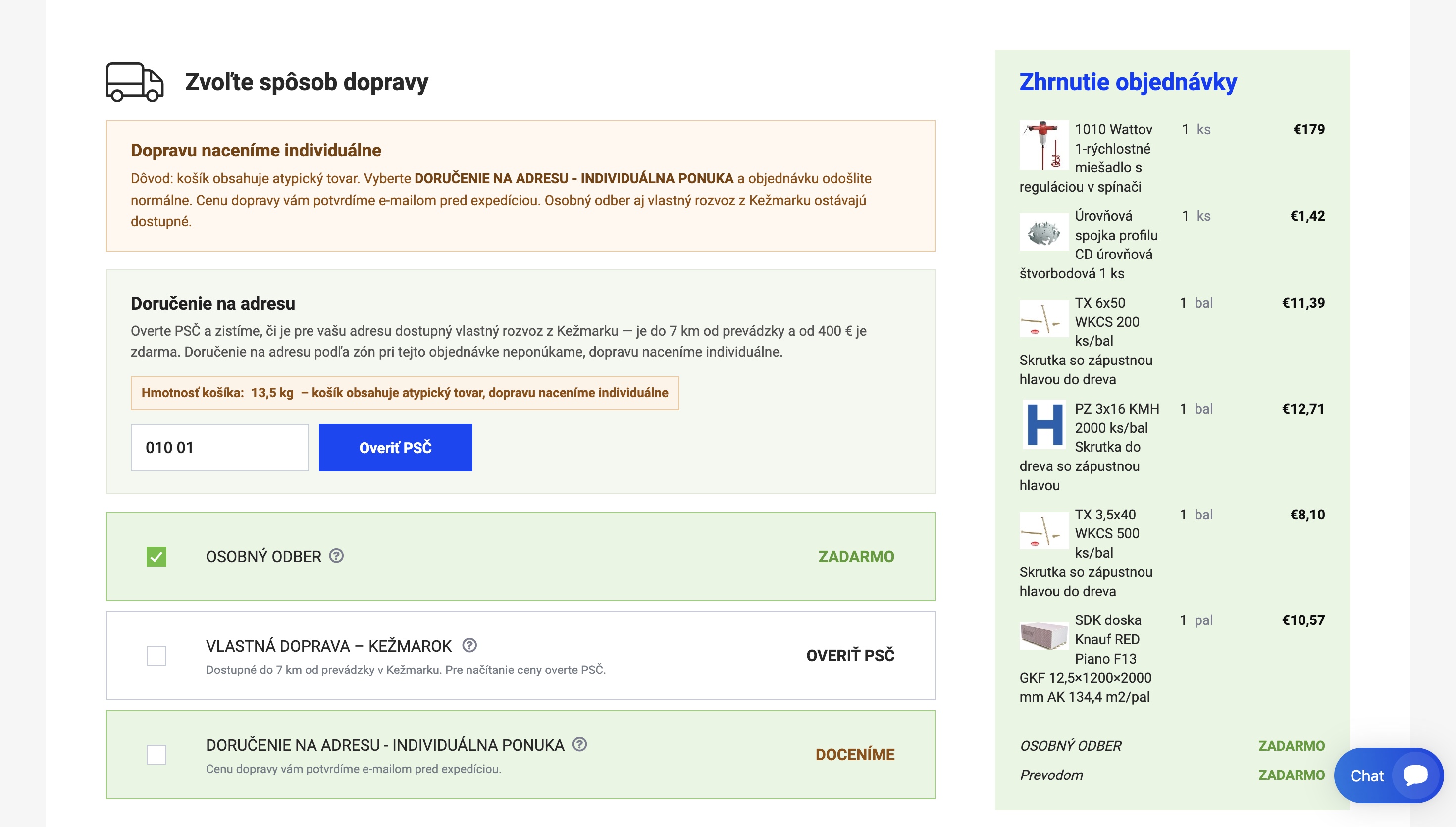This screenshot has height=827, width=1456.
Task: Open the Chat bubble widget
Action: (x=1389, y=775)
